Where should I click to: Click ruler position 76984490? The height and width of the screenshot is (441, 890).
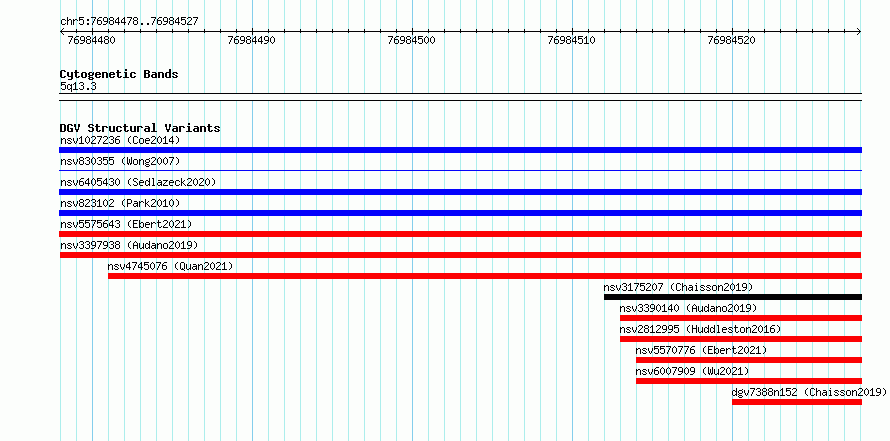(252, 40)
